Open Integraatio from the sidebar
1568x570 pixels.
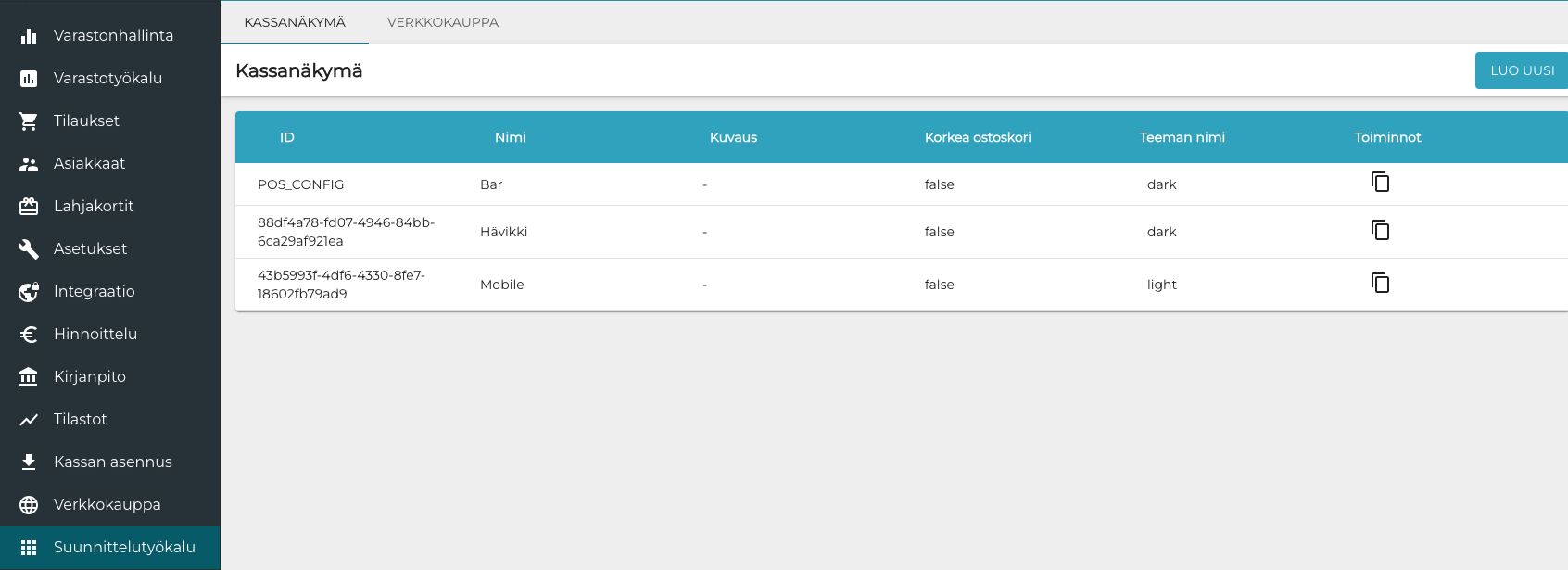[94, 291]
